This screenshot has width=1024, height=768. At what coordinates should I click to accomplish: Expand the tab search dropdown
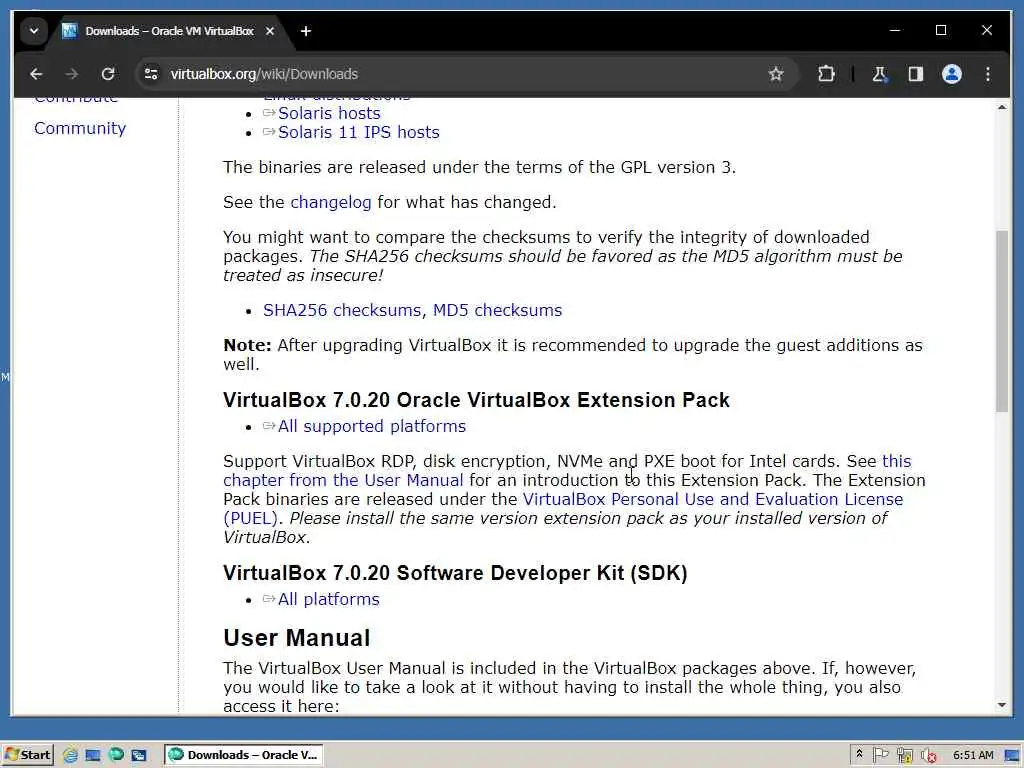coord(33,31)
